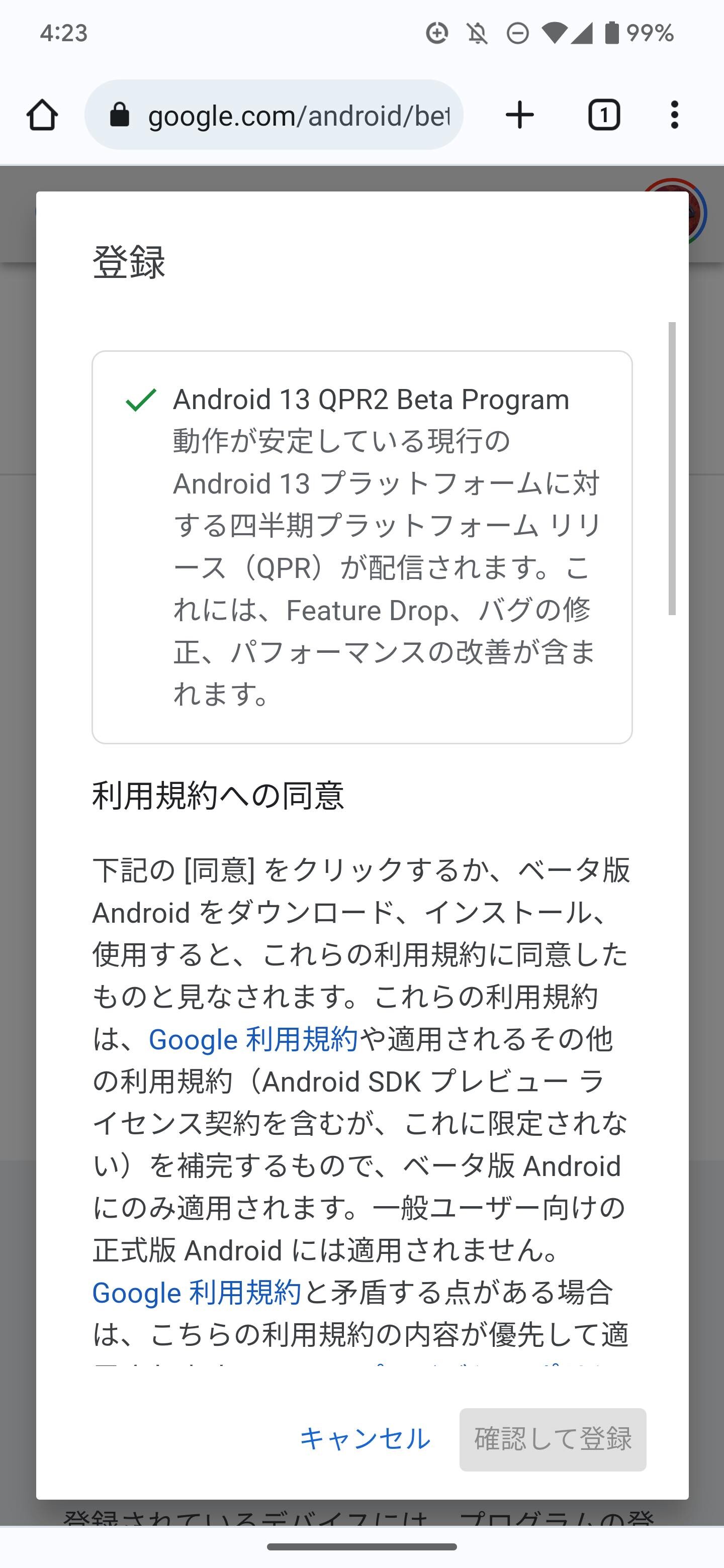Tap the padlock site security icon

119,115
